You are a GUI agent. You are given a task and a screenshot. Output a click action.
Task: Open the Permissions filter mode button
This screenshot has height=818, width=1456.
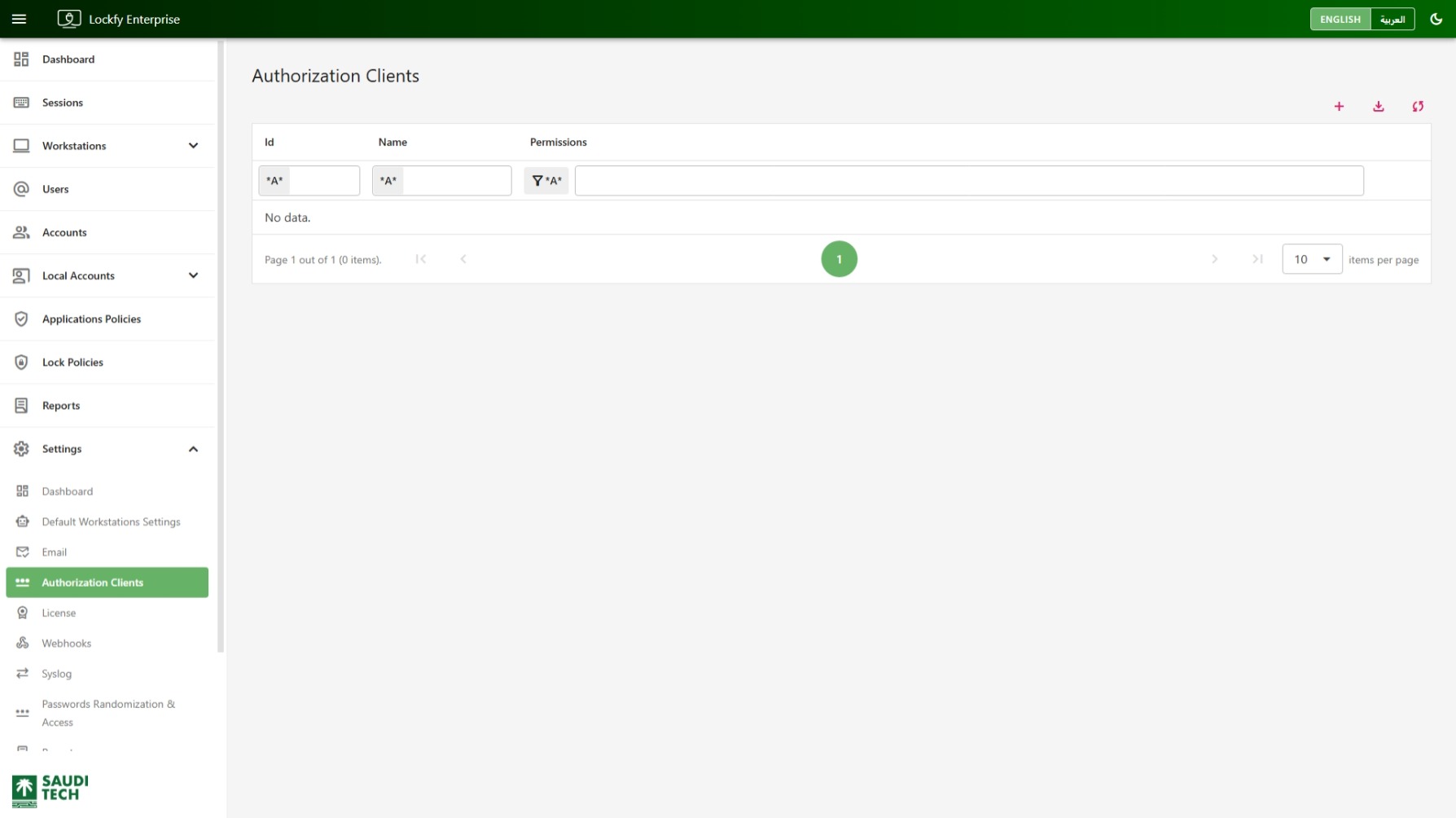[546, 181]
